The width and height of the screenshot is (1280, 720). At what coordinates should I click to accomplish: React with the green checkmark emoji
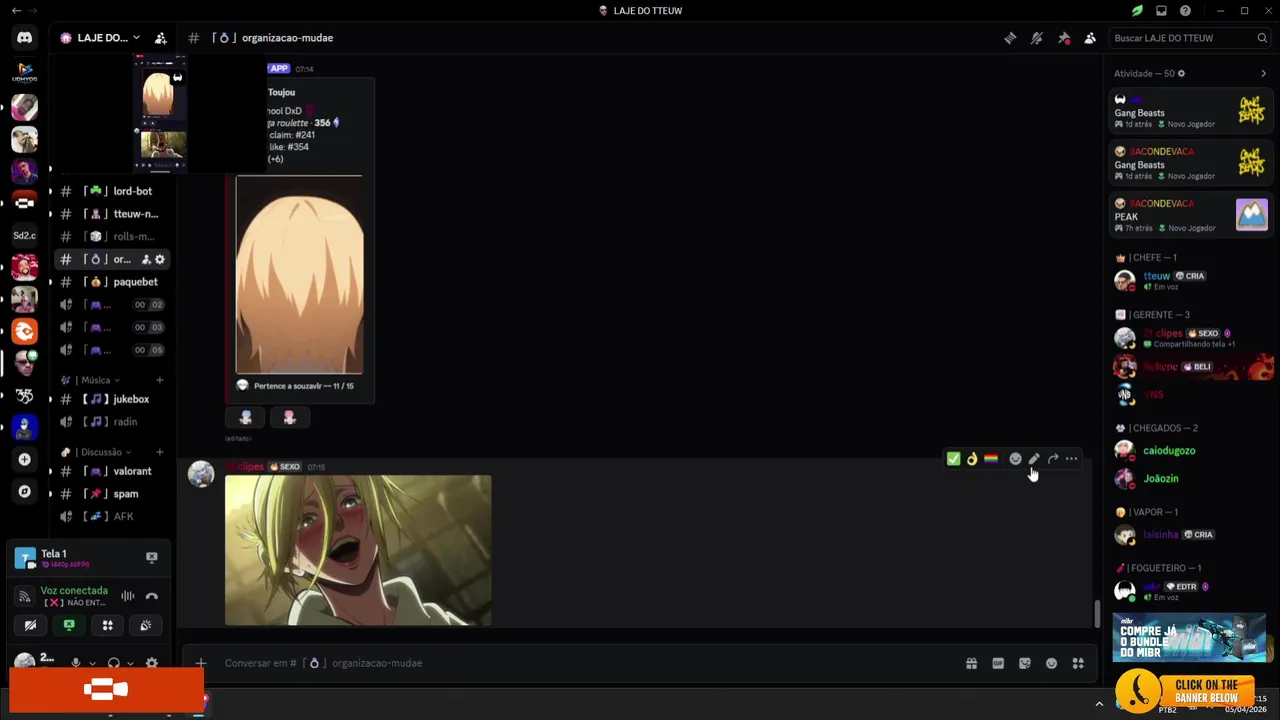953,459
